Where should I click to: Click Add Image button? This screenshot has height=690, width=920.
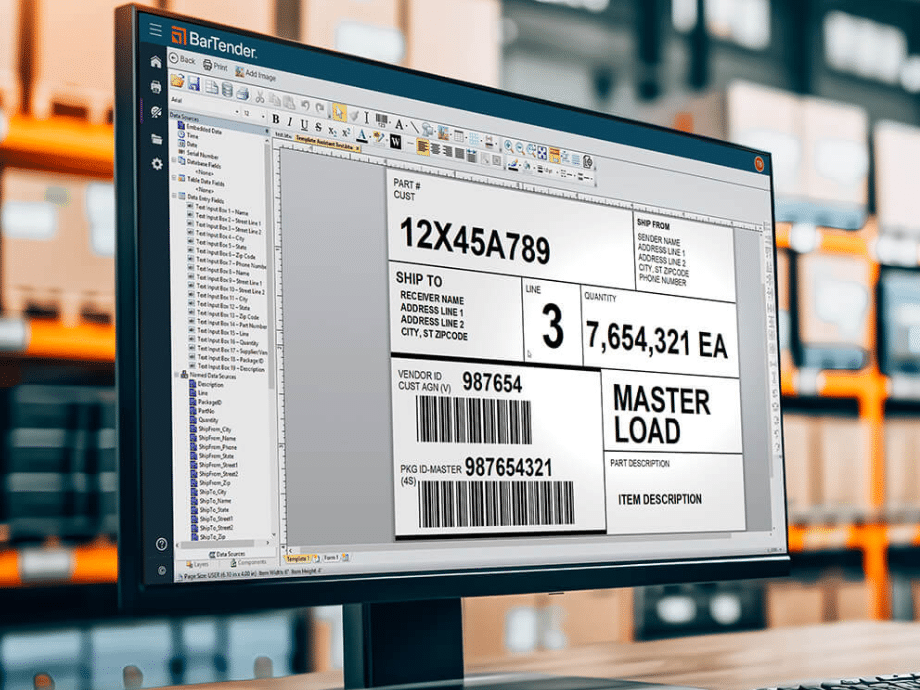[x=255, y=75]
